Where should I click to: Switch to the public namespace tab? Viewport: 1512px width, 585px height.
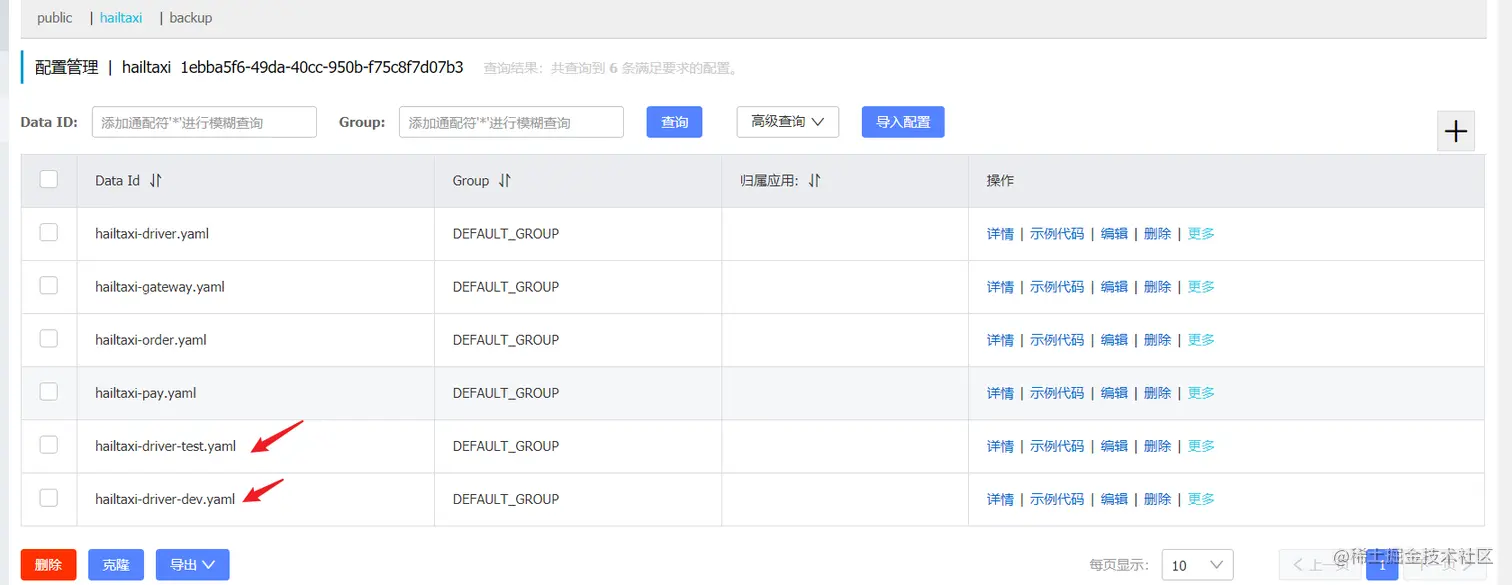(x=54, y=17)
